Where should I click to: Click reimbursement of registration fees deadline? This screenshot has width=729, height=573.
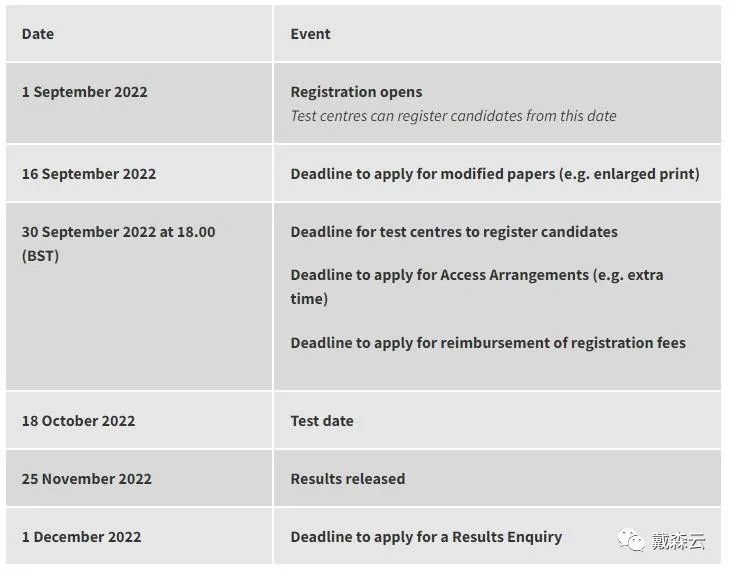pyautogui.click(x=488, y=343)
